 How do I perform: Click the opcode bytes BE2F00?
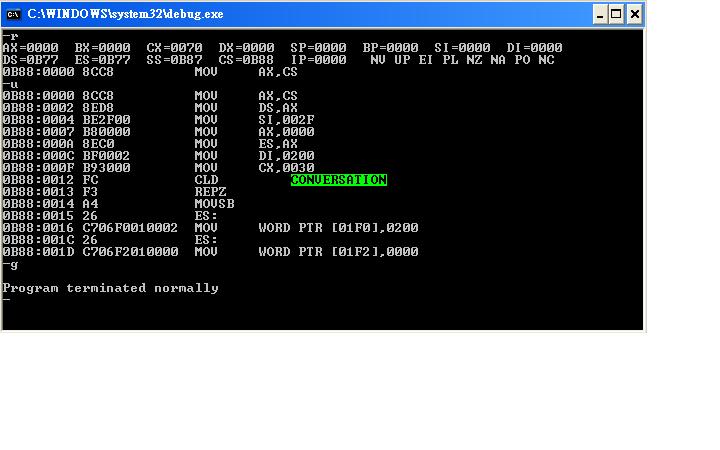tap(107, 120)
